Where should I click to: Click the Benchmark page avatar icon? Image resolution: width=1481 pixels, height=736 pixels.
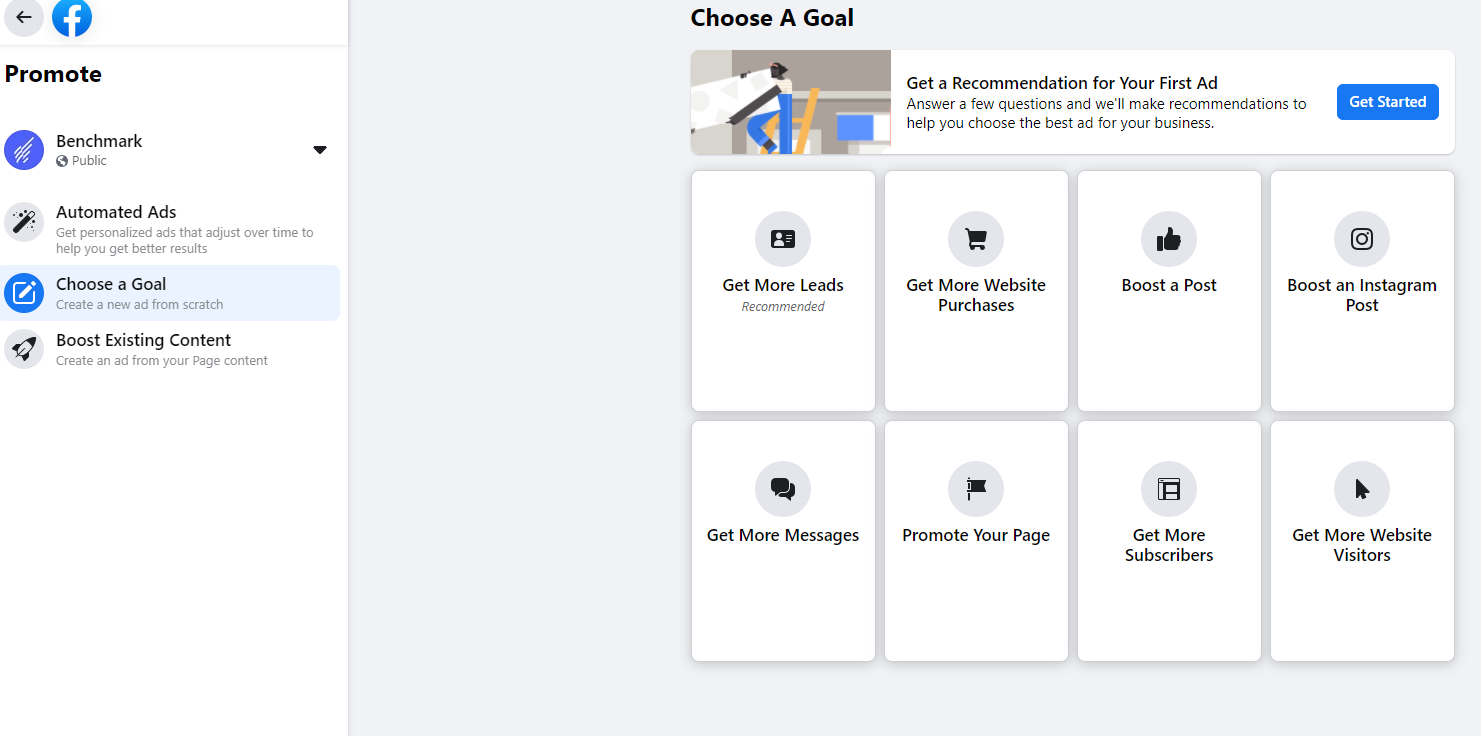[24, 150]
